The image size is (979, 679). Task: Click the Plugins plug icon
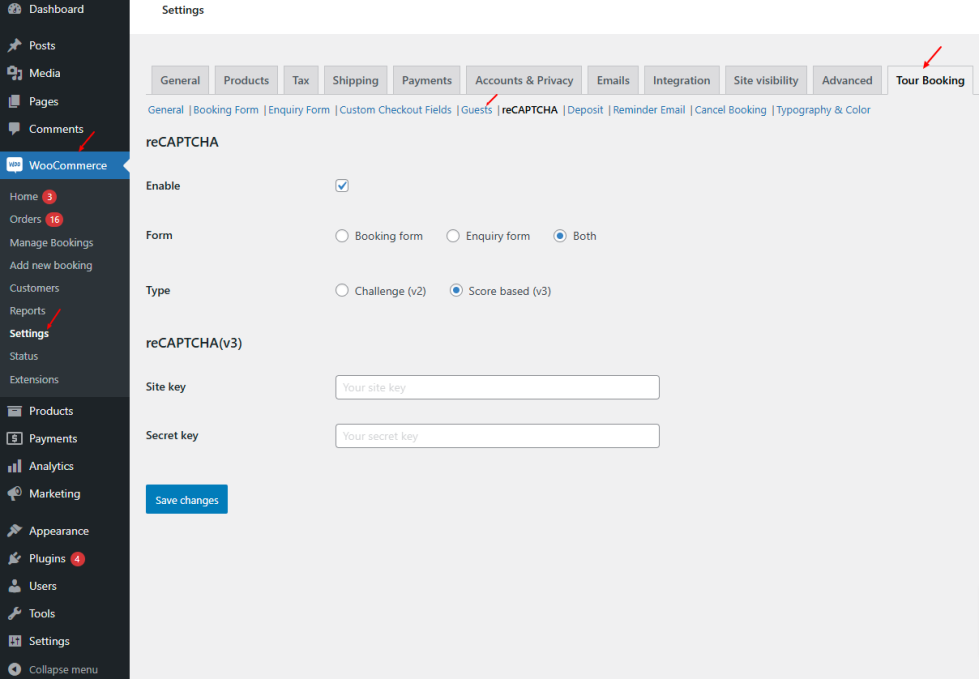14,559
